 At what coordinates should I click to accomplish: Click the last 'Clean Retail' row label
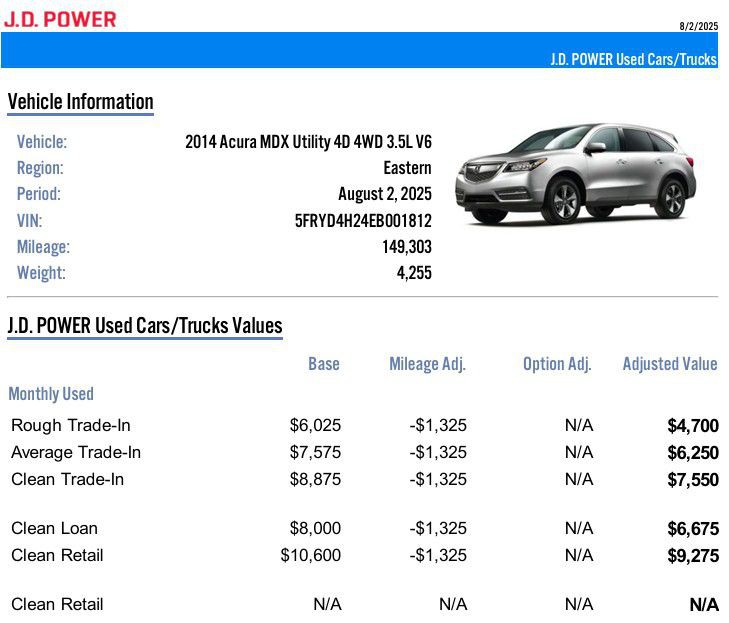coord(57,605)
